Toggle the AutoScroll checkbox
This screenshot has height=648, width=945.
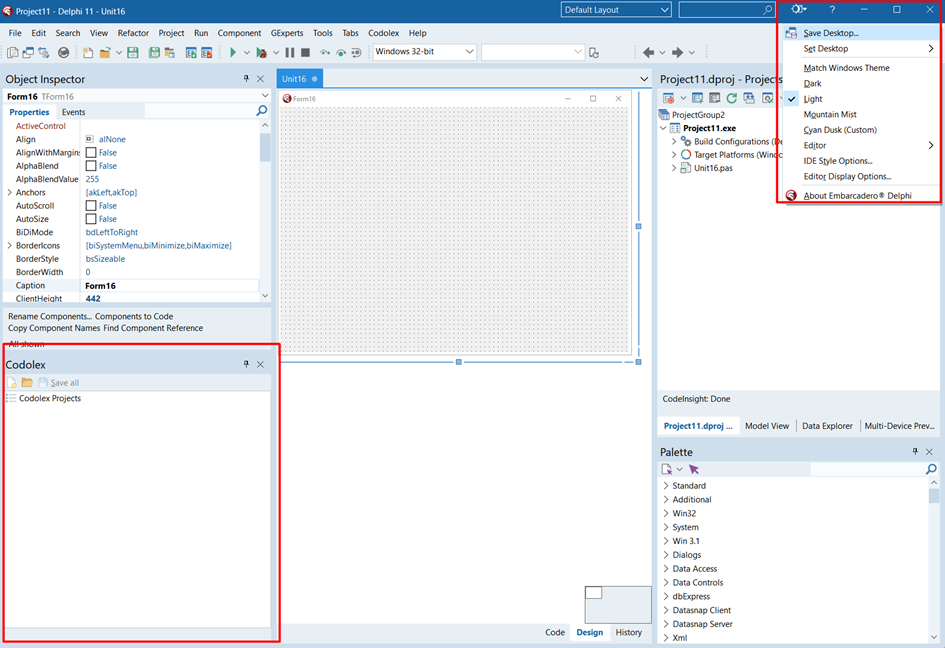click(x=91, y=206)
